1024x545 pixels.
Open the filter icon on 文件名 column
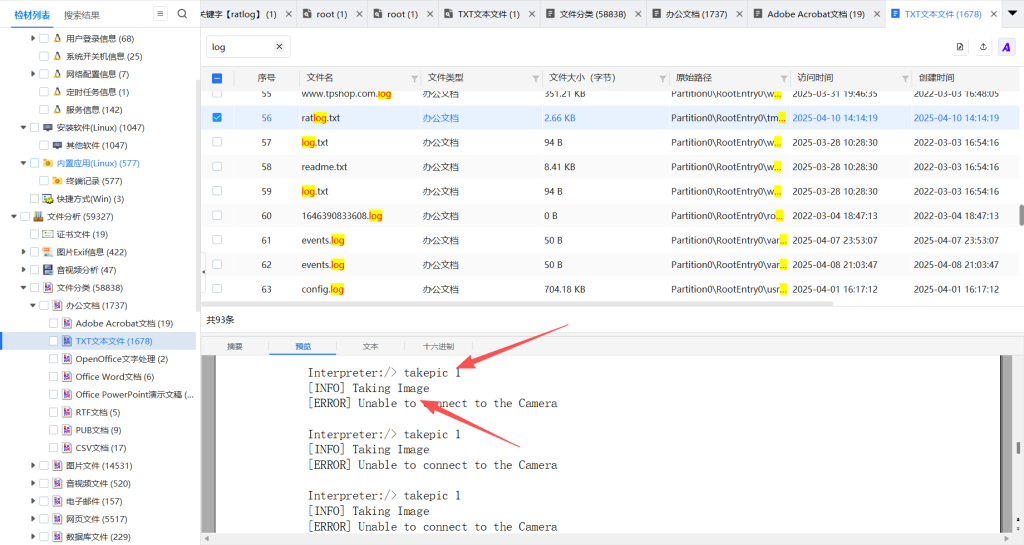tap(414, 78)
